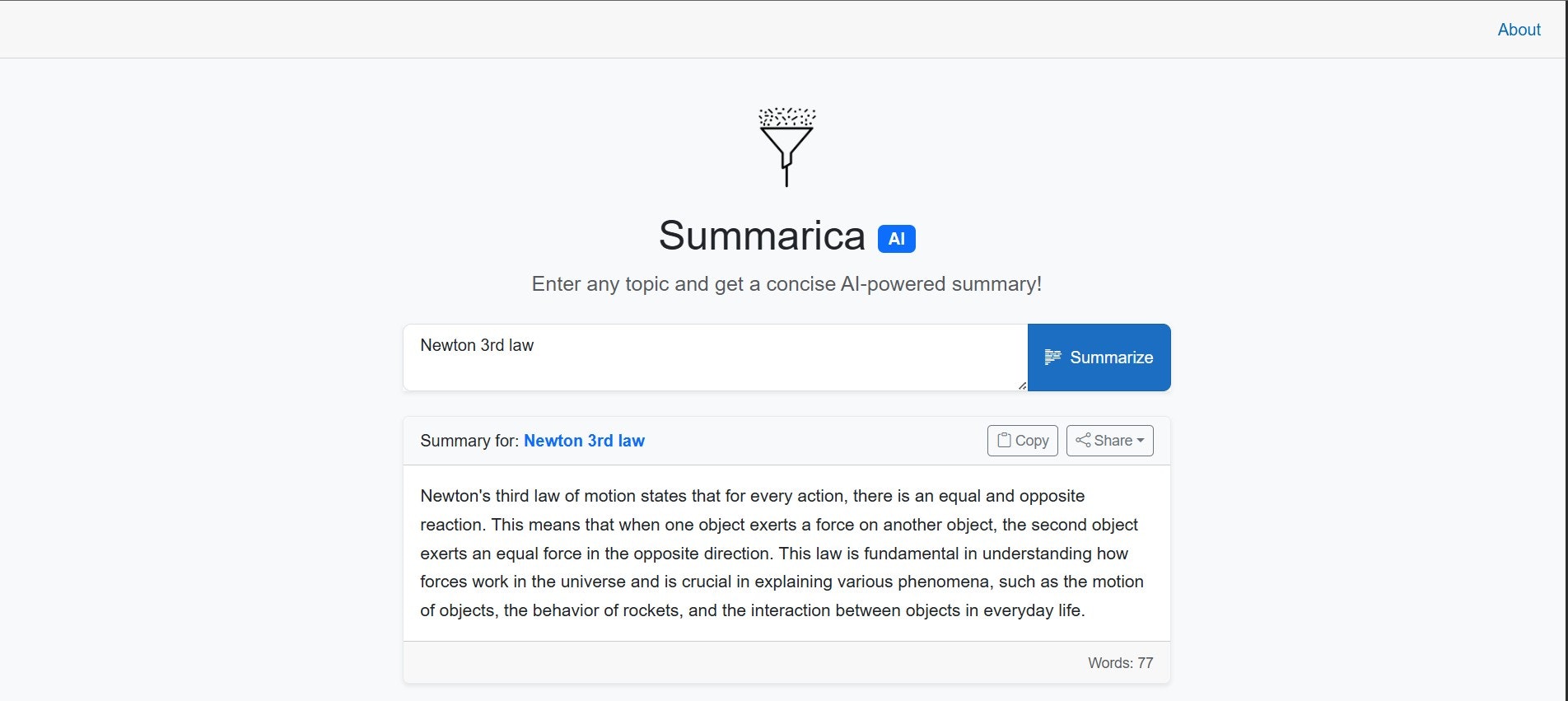
Task: Click the Words: 77 counter
Action: tap(1120, 662)
